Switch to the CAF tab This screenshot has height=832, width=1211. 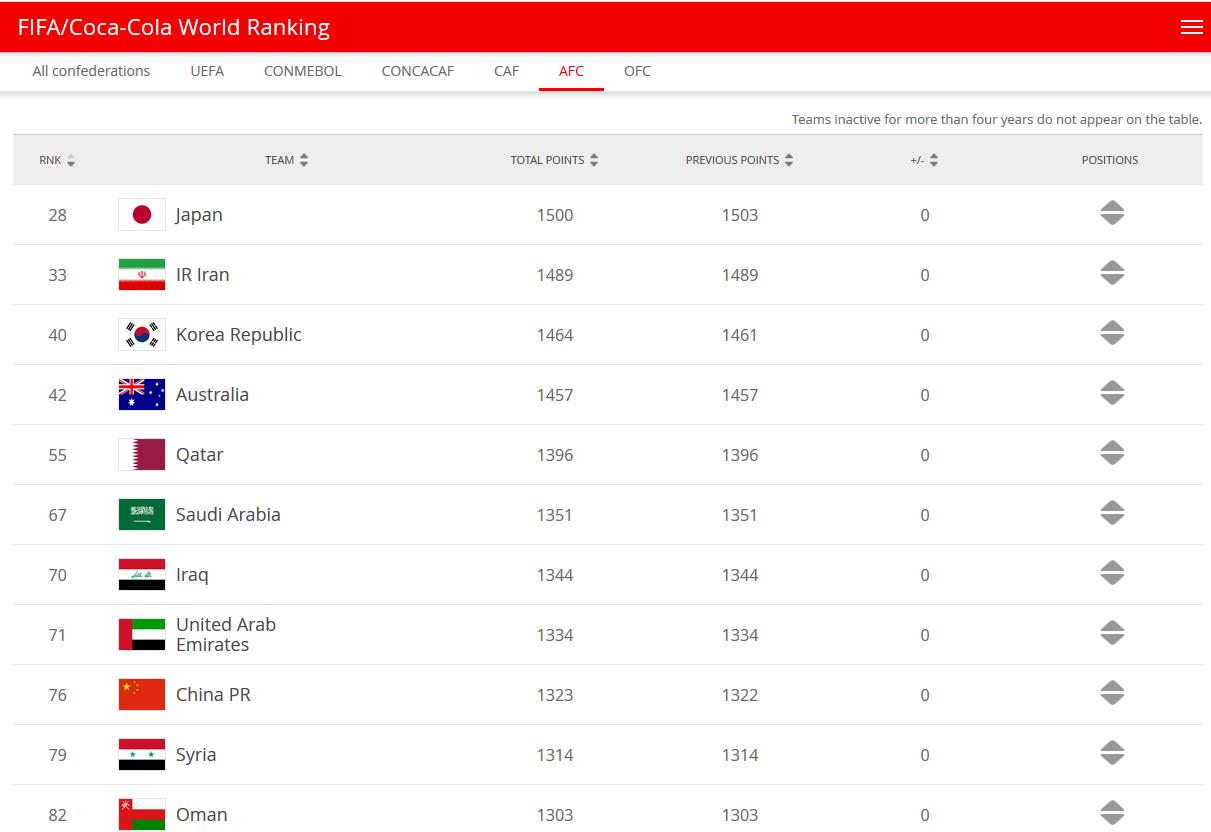click(507, 71)
